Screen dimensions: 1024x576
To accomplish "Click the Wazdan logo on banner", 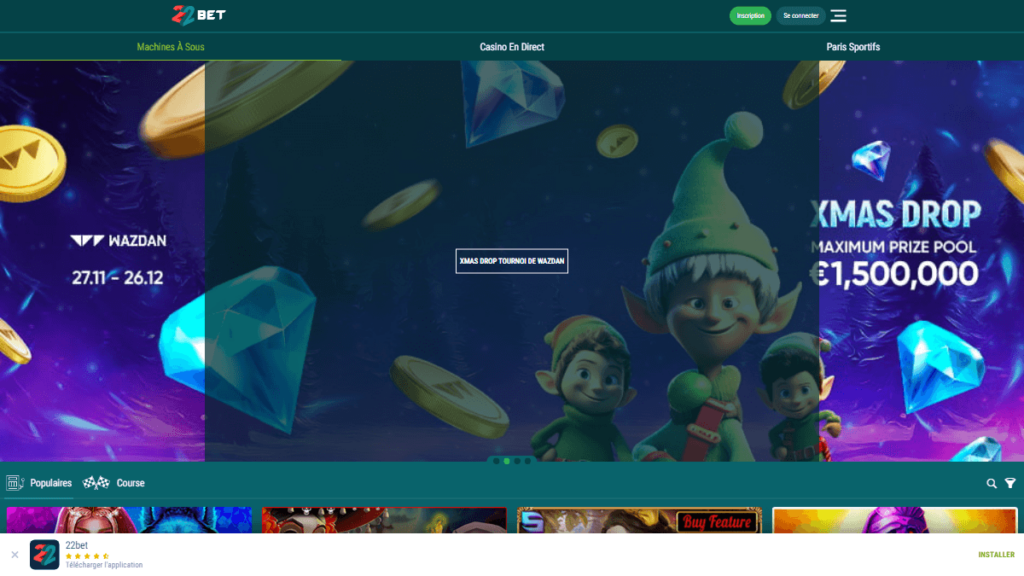I will tap(118, 240).
